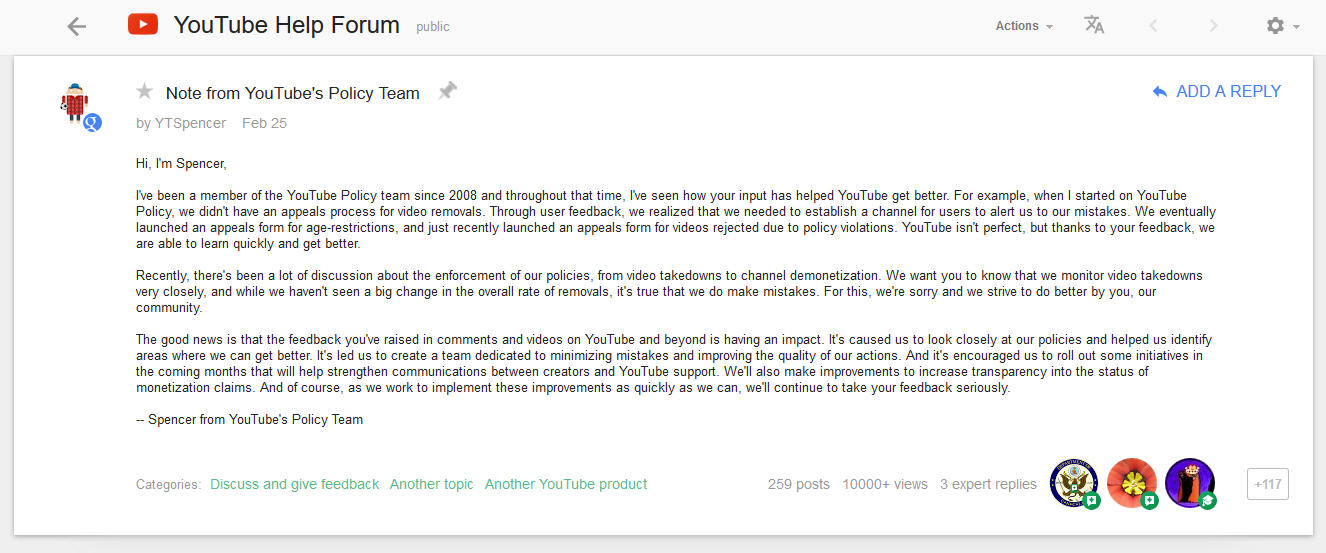
Task: Click the red YouTube logo icon
Action: pyautogui.click(x=143, y=25)
